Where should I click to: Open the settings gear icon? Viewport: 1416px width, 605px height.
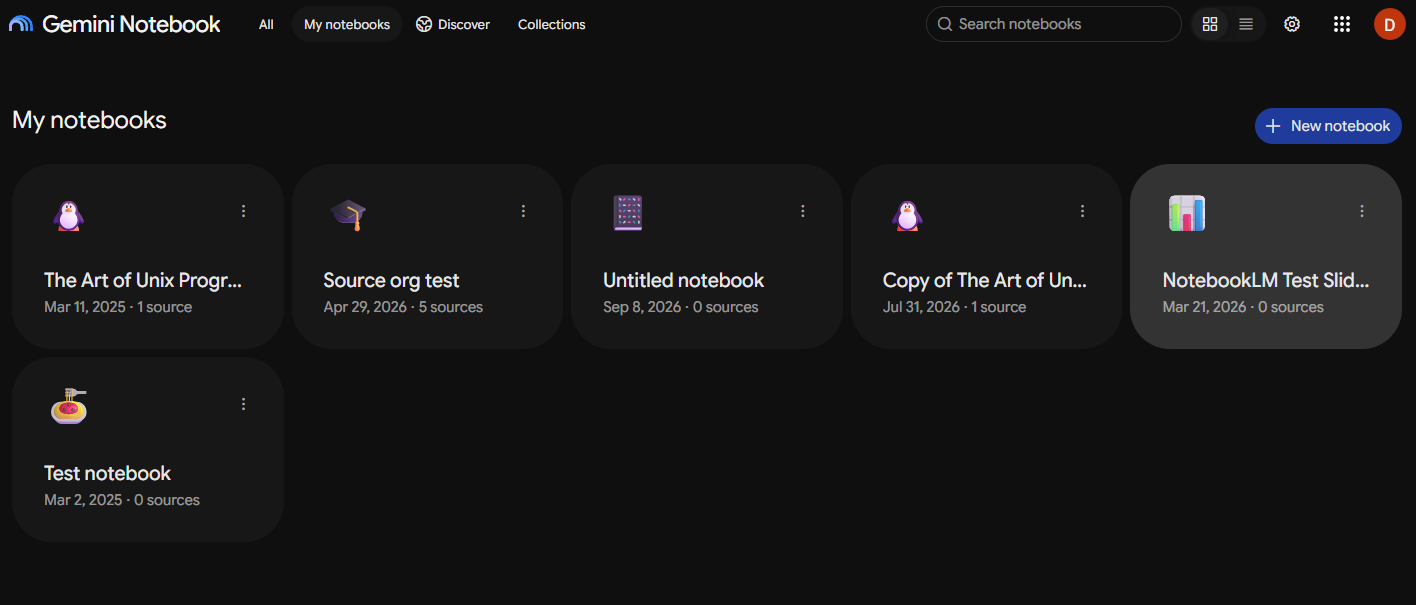coord(1292,24)
